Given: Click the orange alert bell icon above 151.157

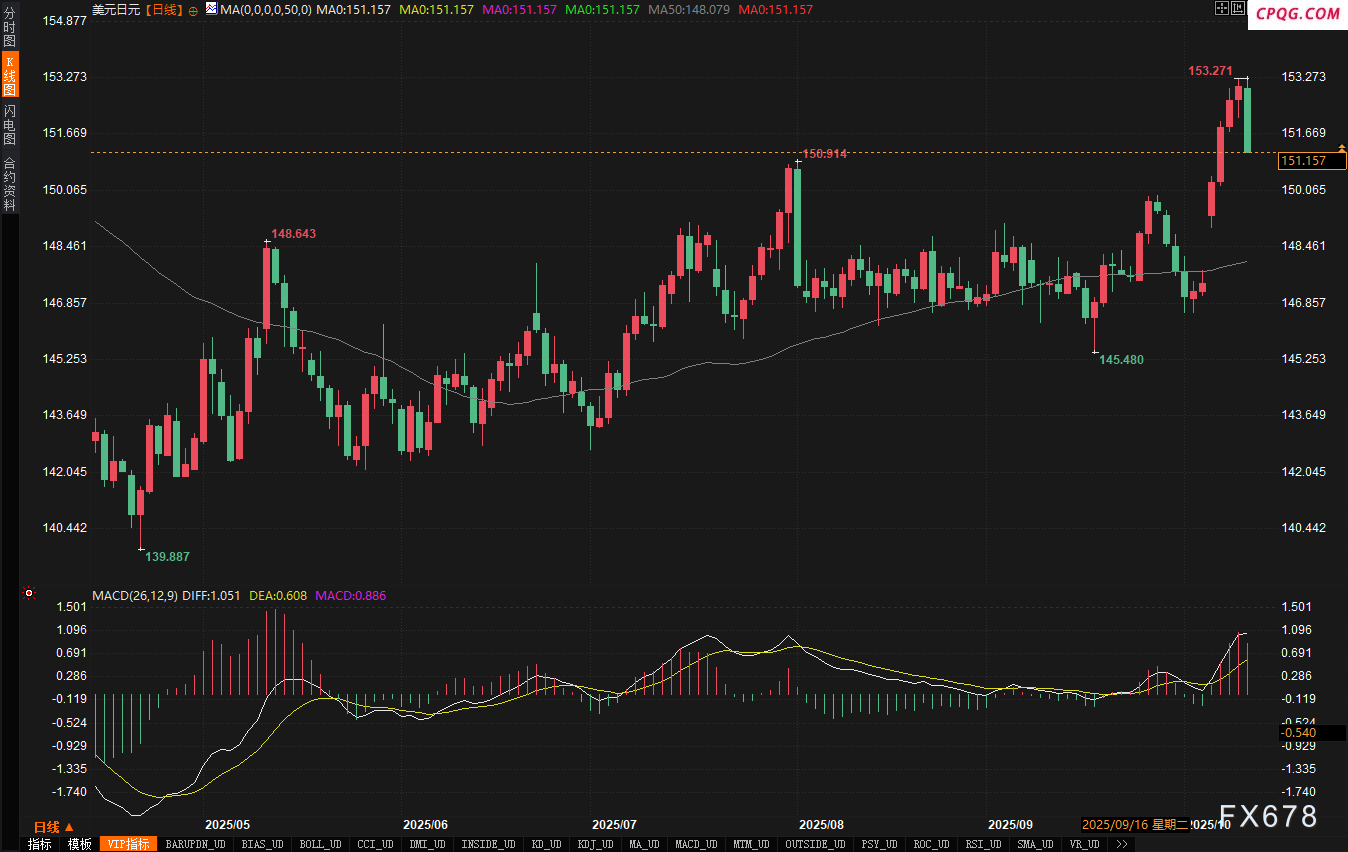Looking at the screenshot, I should (1342, 148).
